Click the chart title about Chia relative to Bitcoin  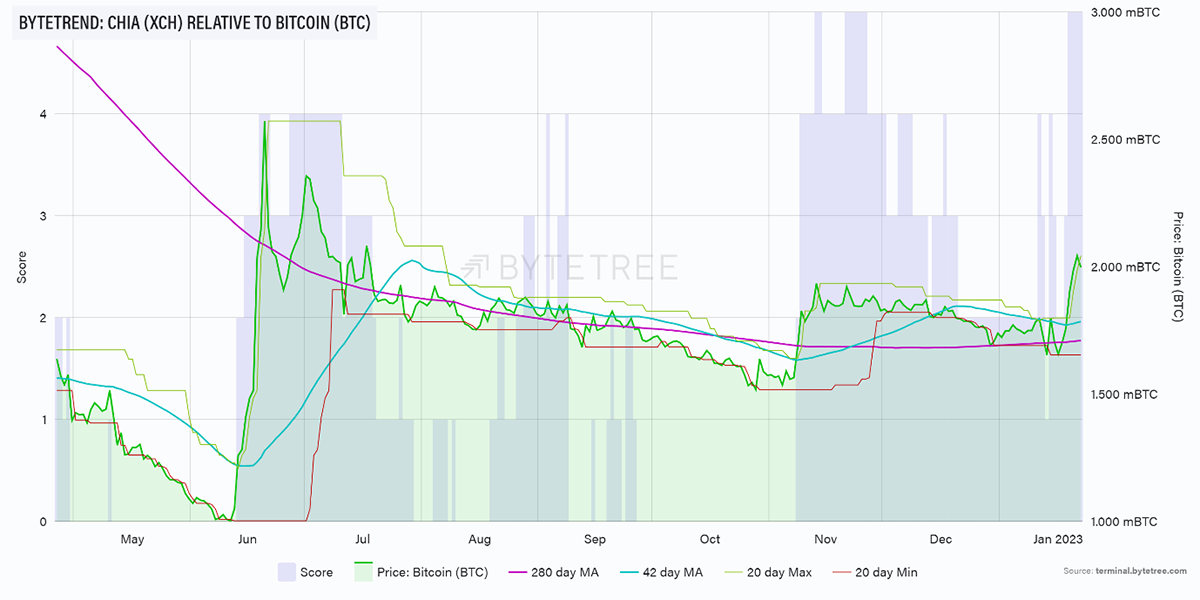[195, 22]
